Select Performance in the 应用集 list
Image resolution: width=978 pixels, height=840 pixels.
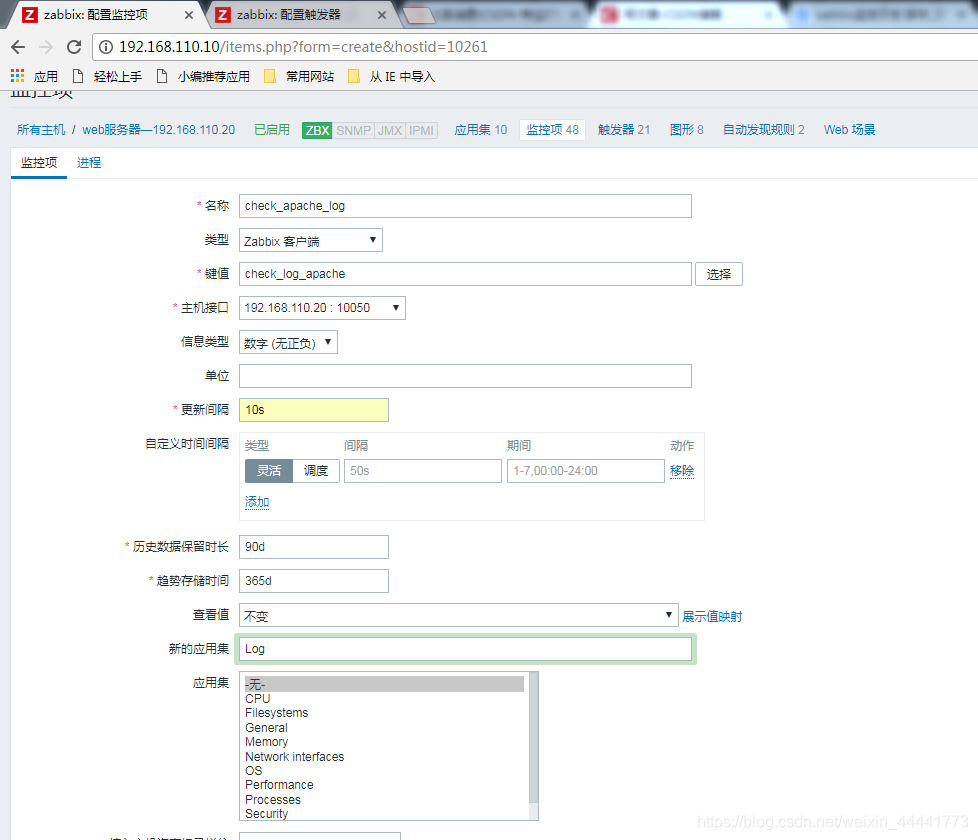click(384, 785)
